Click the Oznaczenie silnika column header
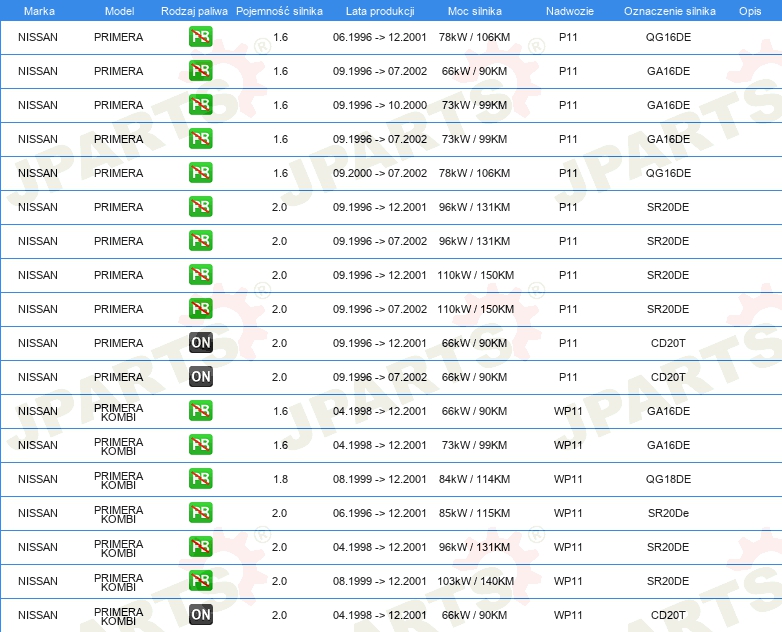Image resolution: width=782 pixels, height=632 pixels. pos(669,11)
